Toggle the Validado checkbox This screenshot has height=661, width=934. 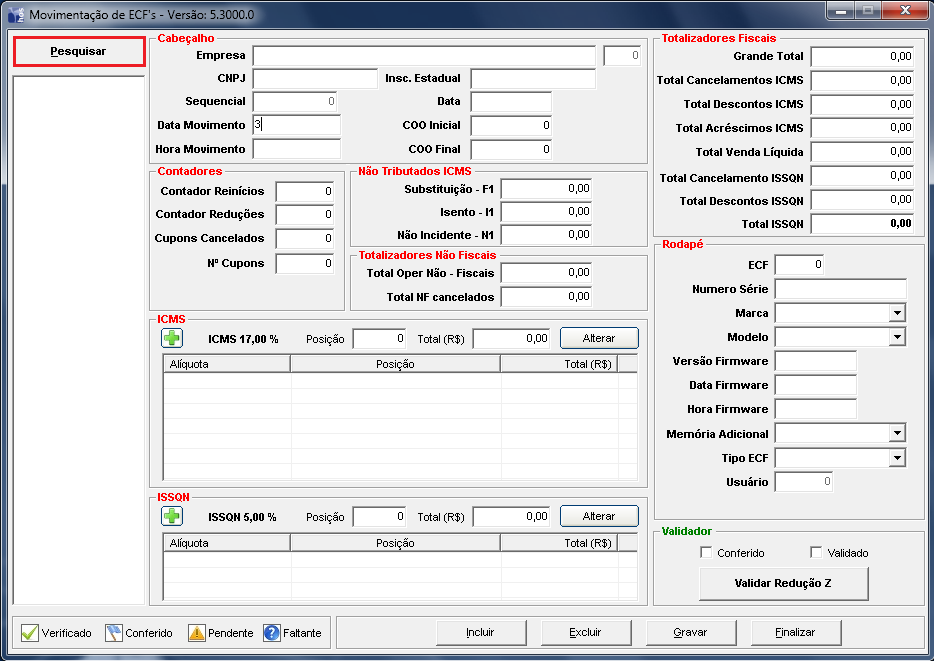tap(816, 553)
